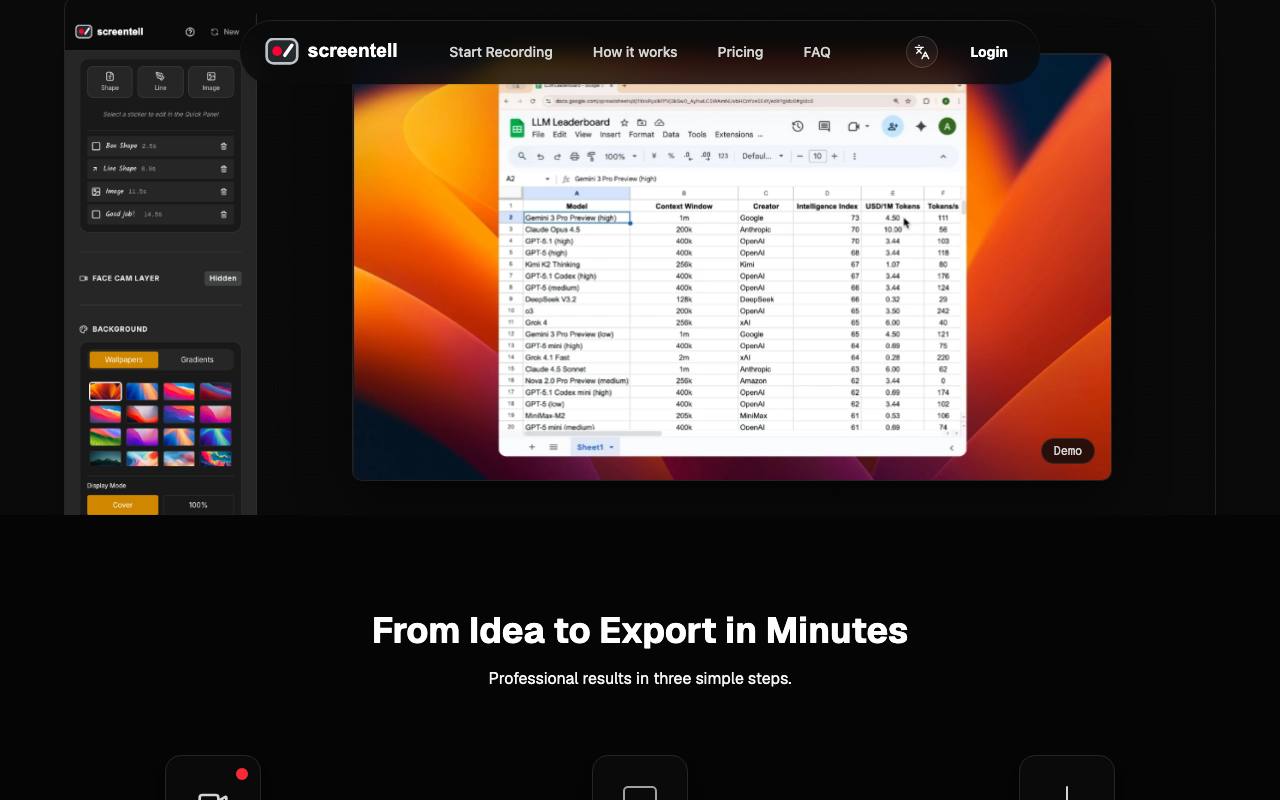Click the Box Shape square sticker icon

tap(96, 146)
